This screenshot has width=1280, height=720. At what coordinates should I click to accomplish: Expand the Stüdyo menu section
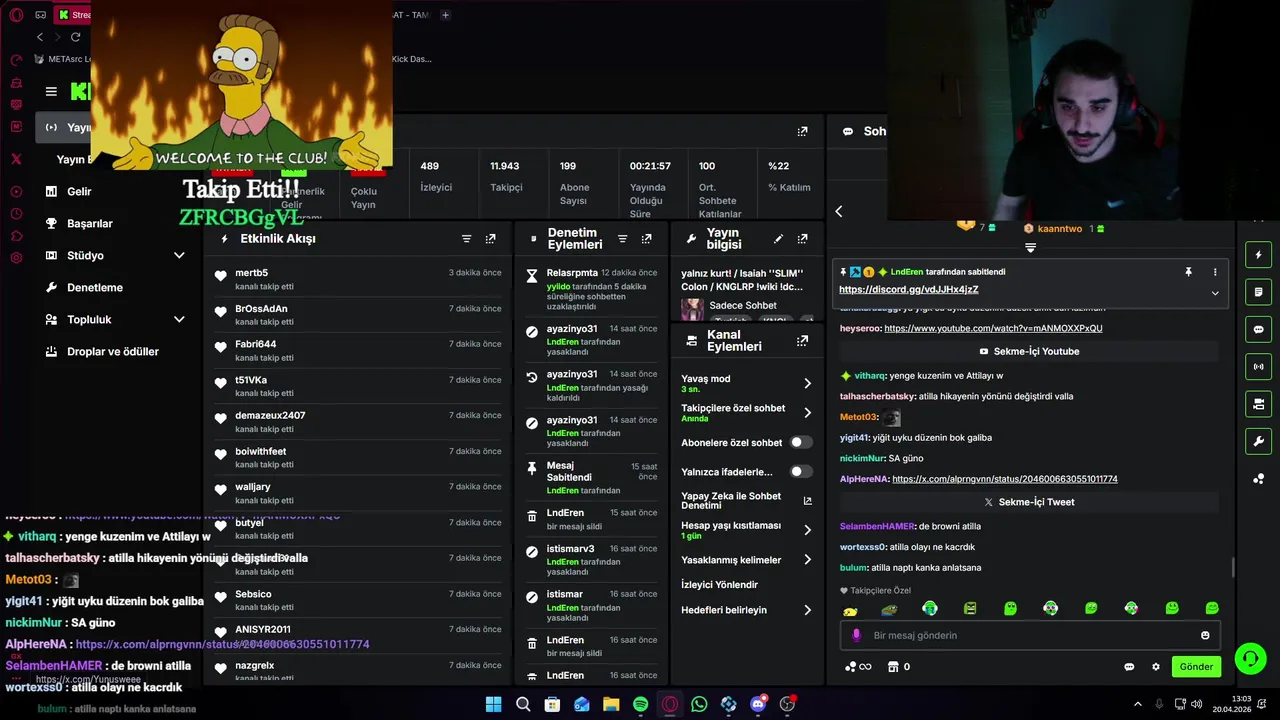pos(179,256)
